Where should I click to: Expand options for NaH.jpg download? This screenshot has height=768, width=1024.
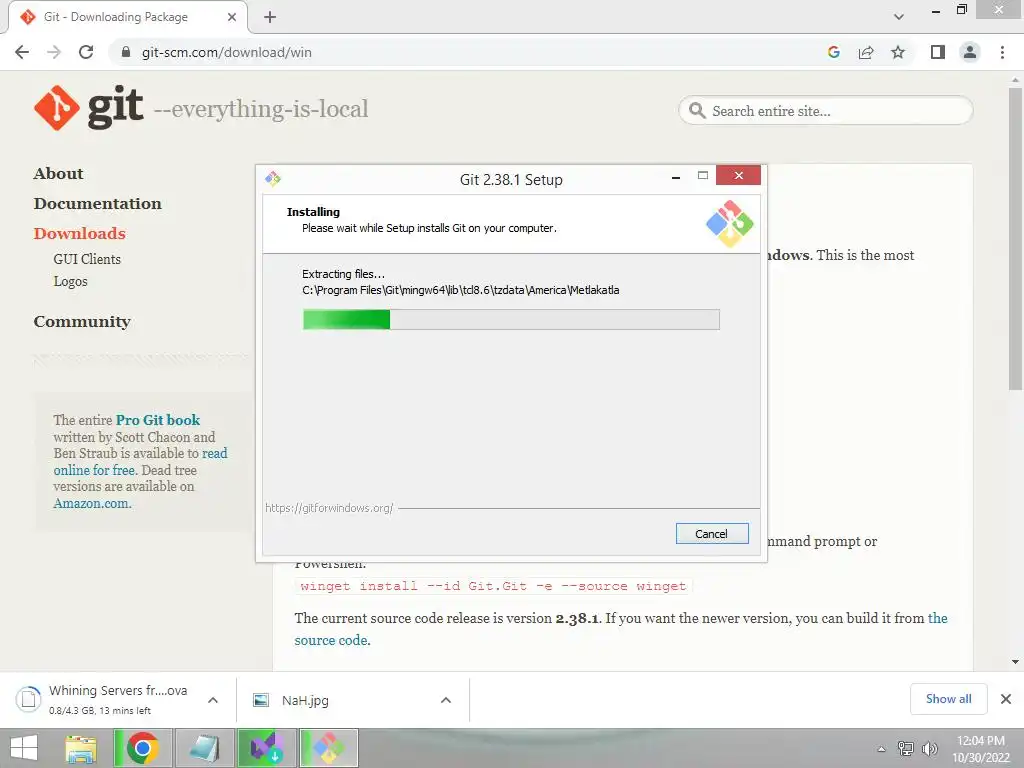(446, 700)
